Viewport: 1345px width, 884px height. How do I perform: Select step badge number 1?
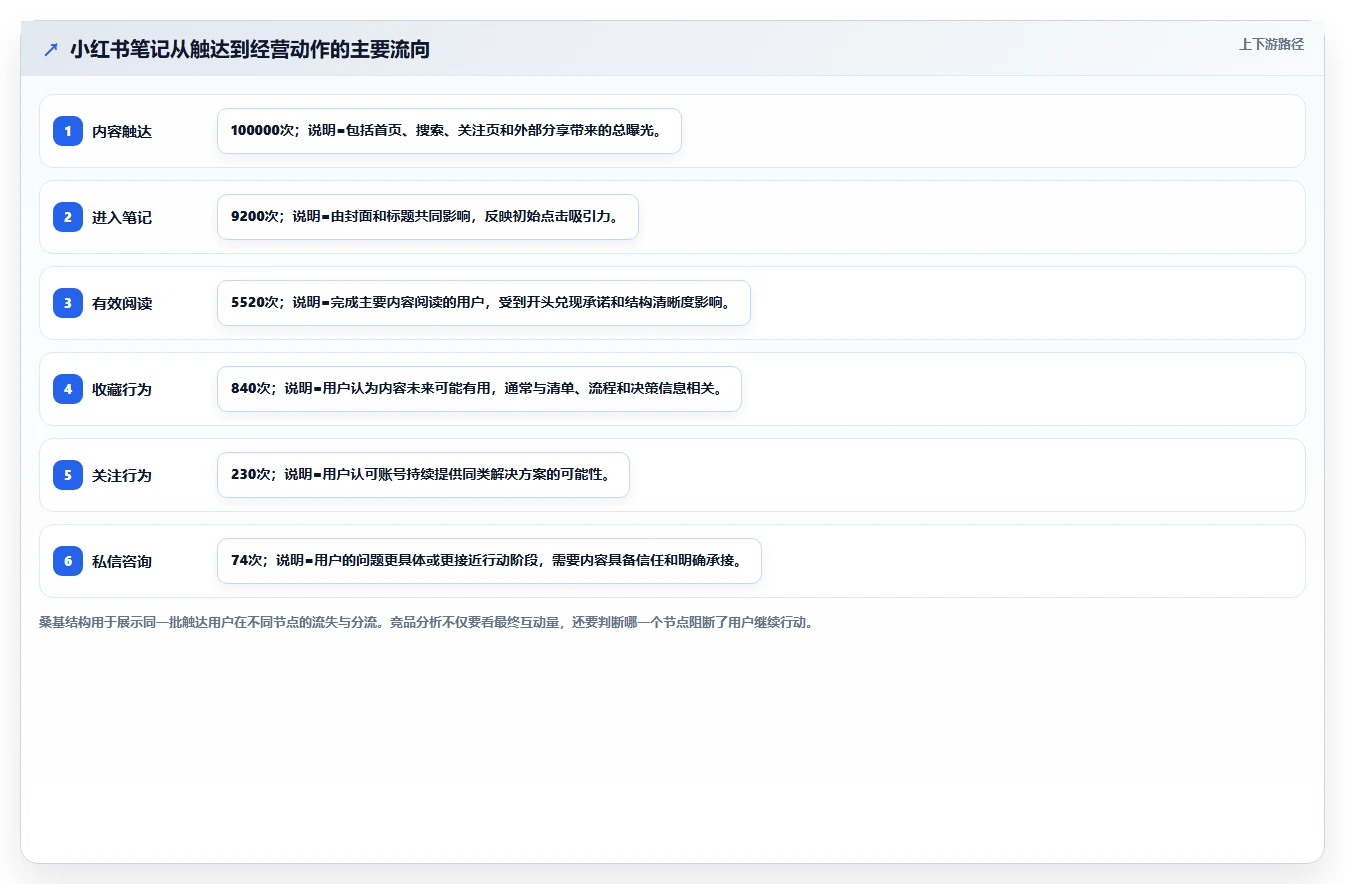[68, 131]
